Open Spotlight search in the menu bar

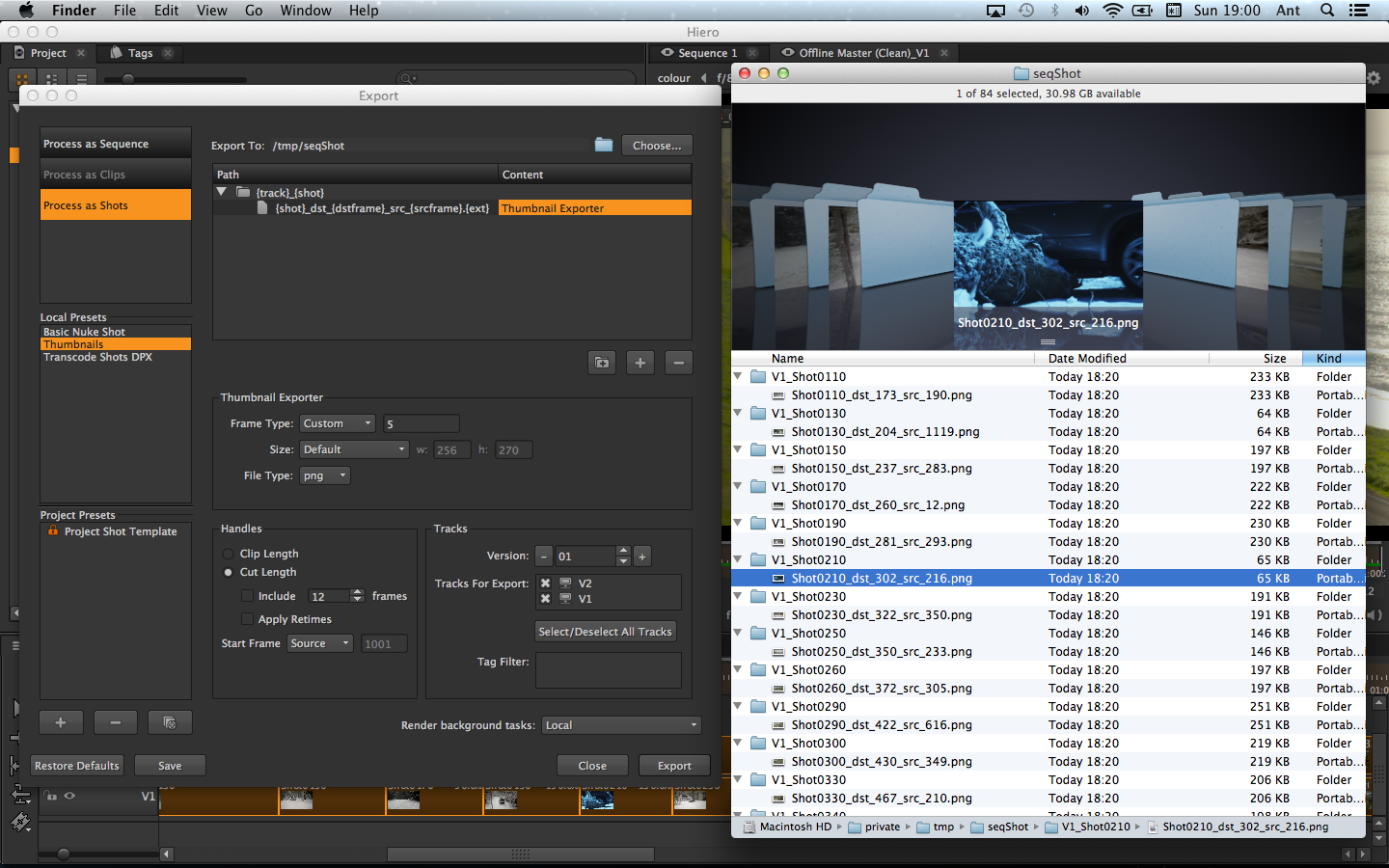[x=1327, y=11]
